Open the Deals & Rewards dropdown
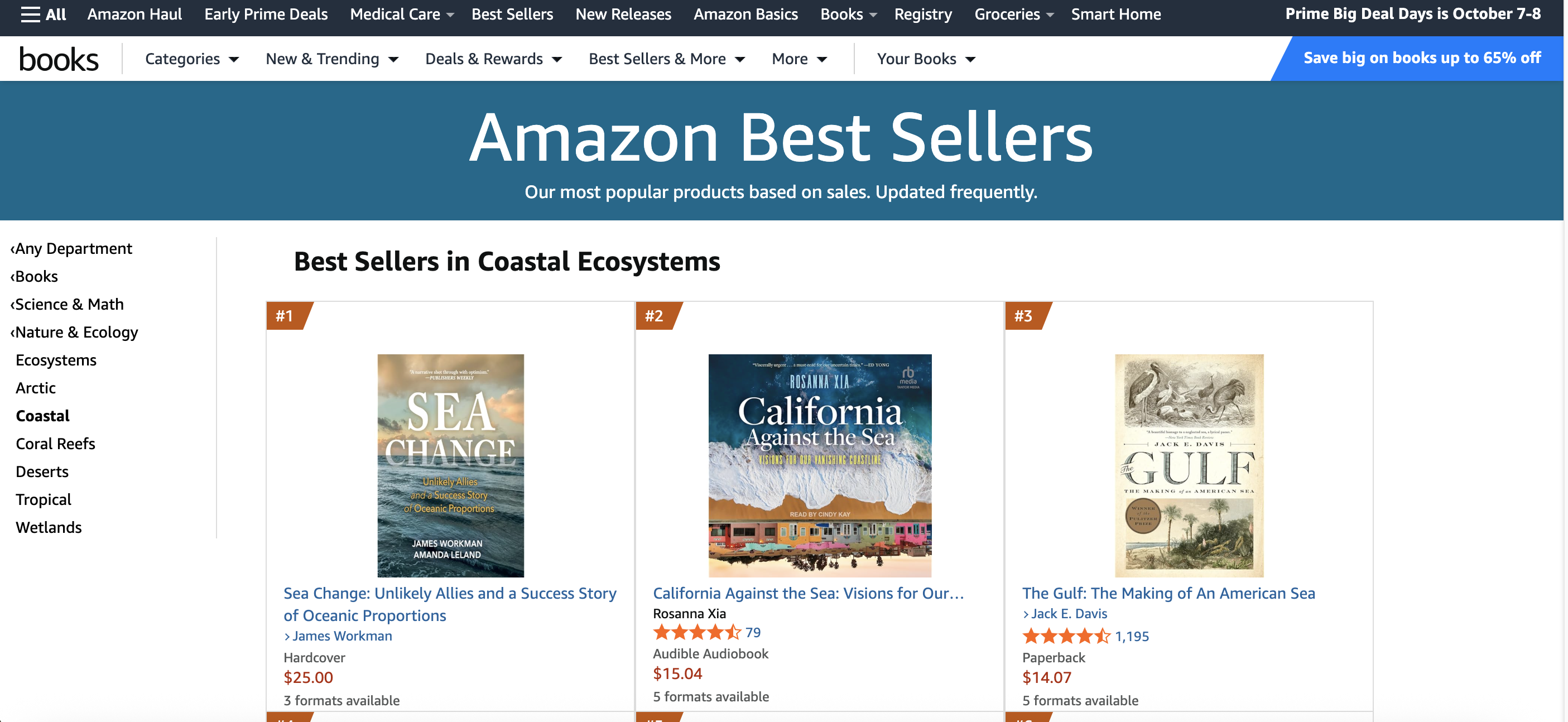 (493, 59)
